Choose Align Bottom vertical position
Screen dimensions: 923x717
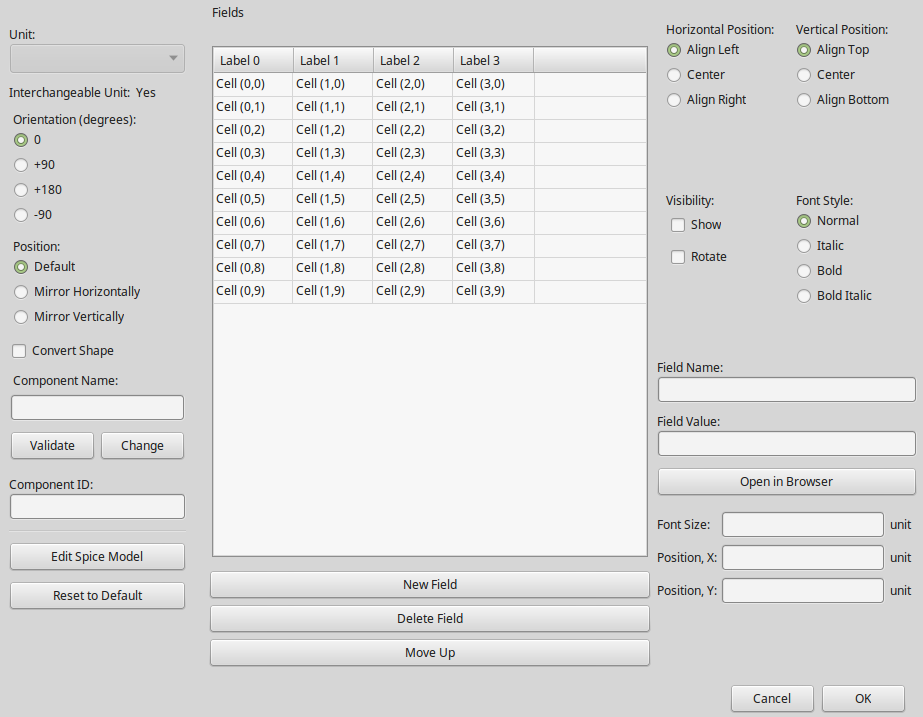tap(804, 100)
